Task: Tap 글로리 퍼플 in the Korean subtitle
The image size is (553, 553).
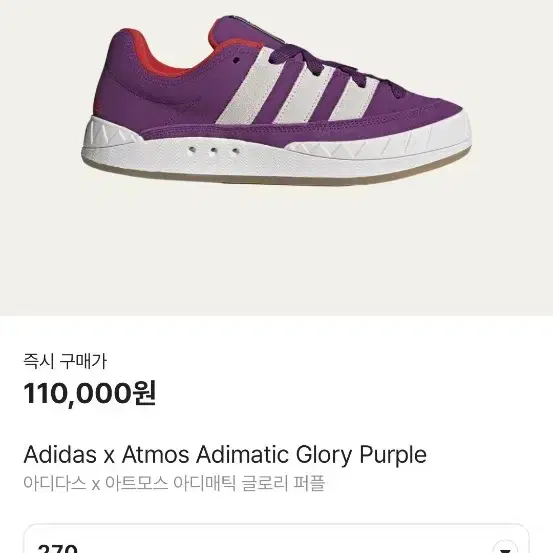Action: click(x=283, y=483)
